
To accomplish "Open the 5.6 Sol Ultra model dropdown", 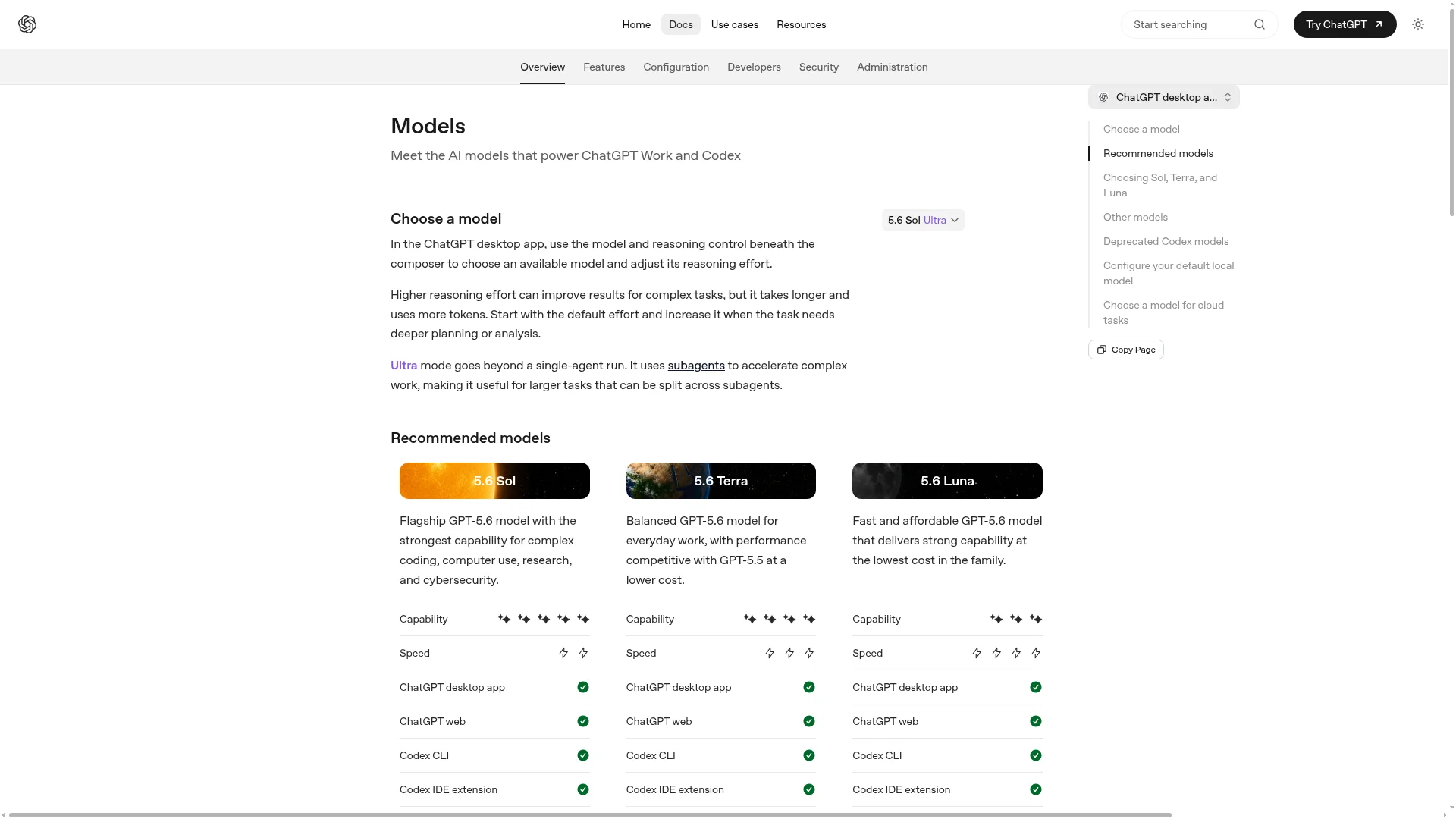I will tap(923, 220).
